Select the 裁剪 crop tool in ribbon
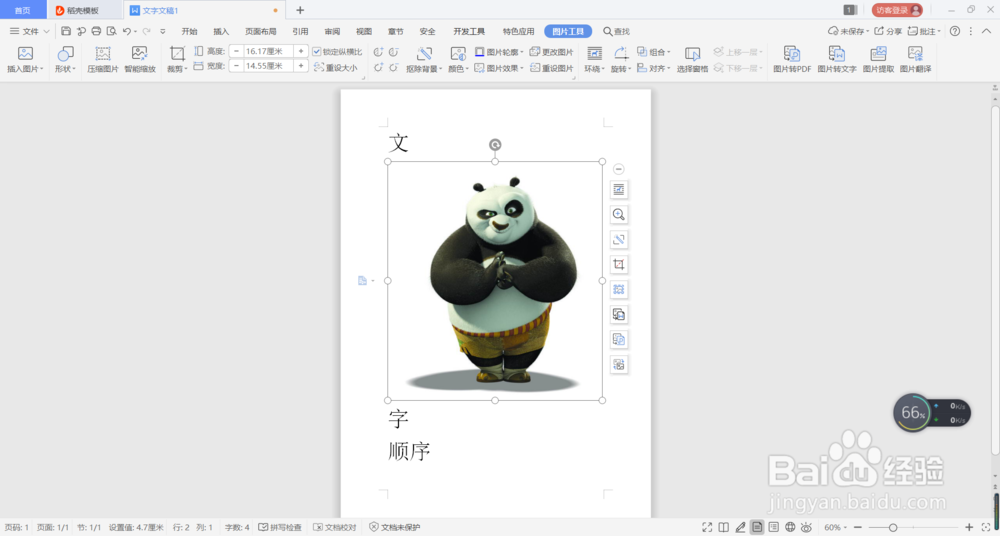Screen dimensions: 1000x536 click(177, 61)
